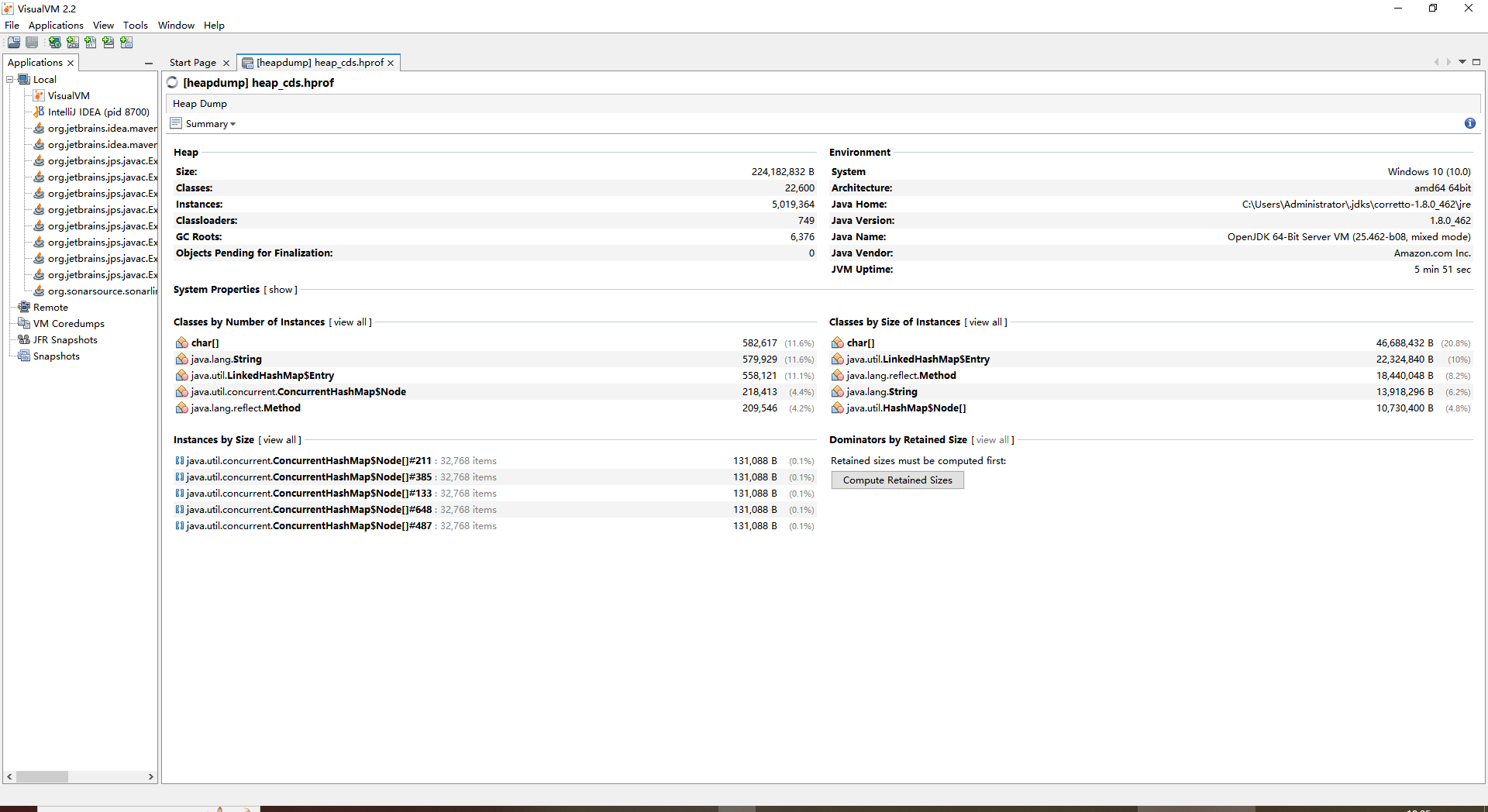The width and height of the screenshot is (1488, 812).
Task: Open ConcurrentHashMap$Node in Number of Instances
Action: pos(298,391)
